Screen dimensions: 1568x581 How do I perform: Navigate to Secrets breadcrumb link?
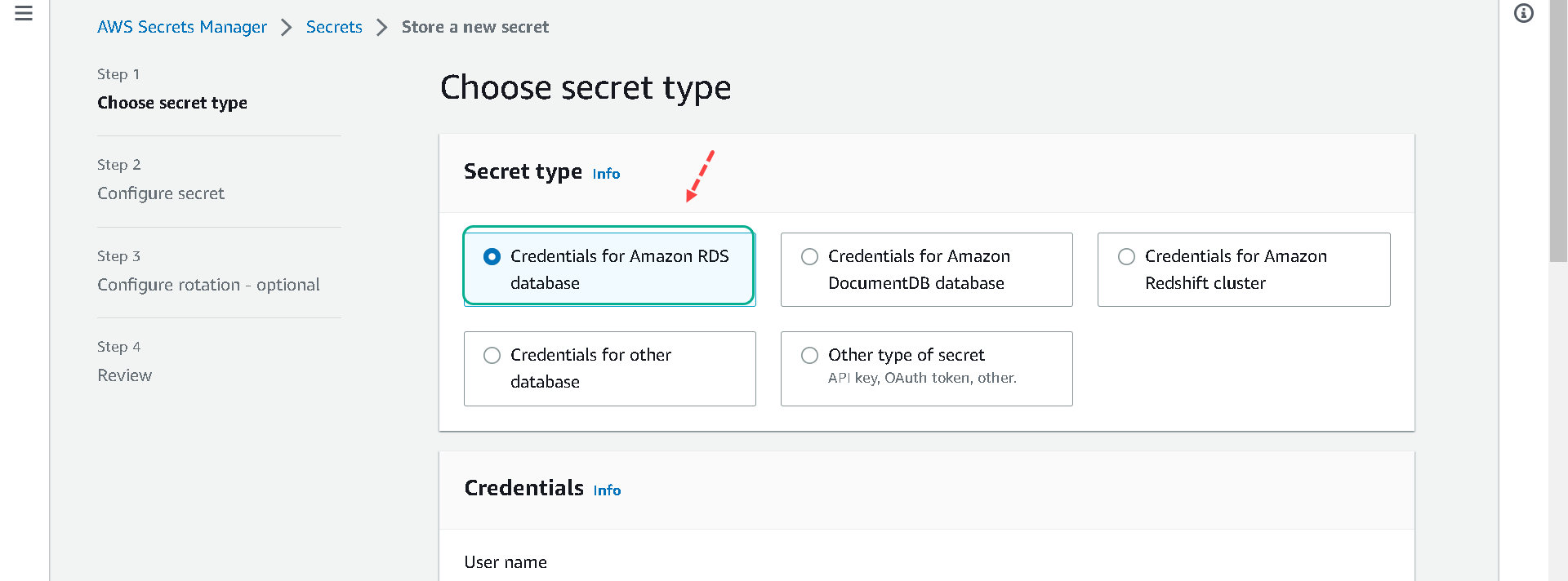click(334, 27)
